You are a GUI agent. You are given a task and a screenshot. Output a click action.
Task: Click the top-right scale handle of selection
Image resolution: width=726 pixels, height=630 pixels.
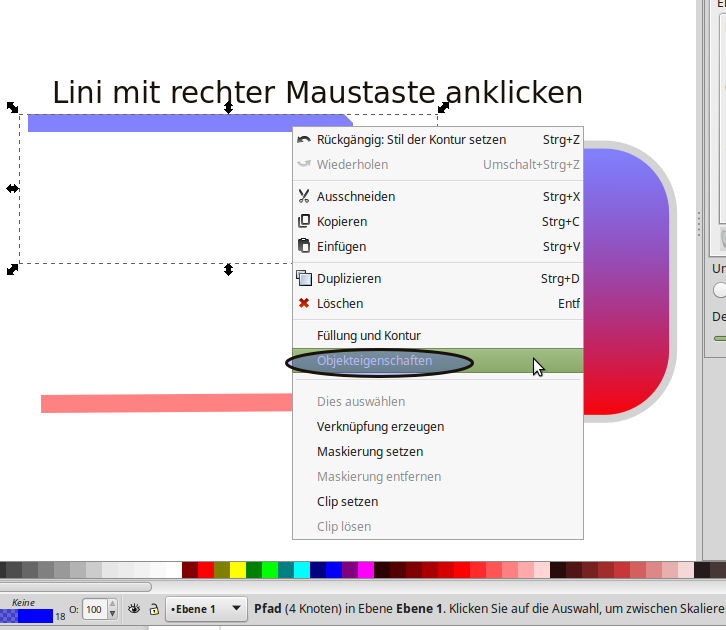point(444,107)
